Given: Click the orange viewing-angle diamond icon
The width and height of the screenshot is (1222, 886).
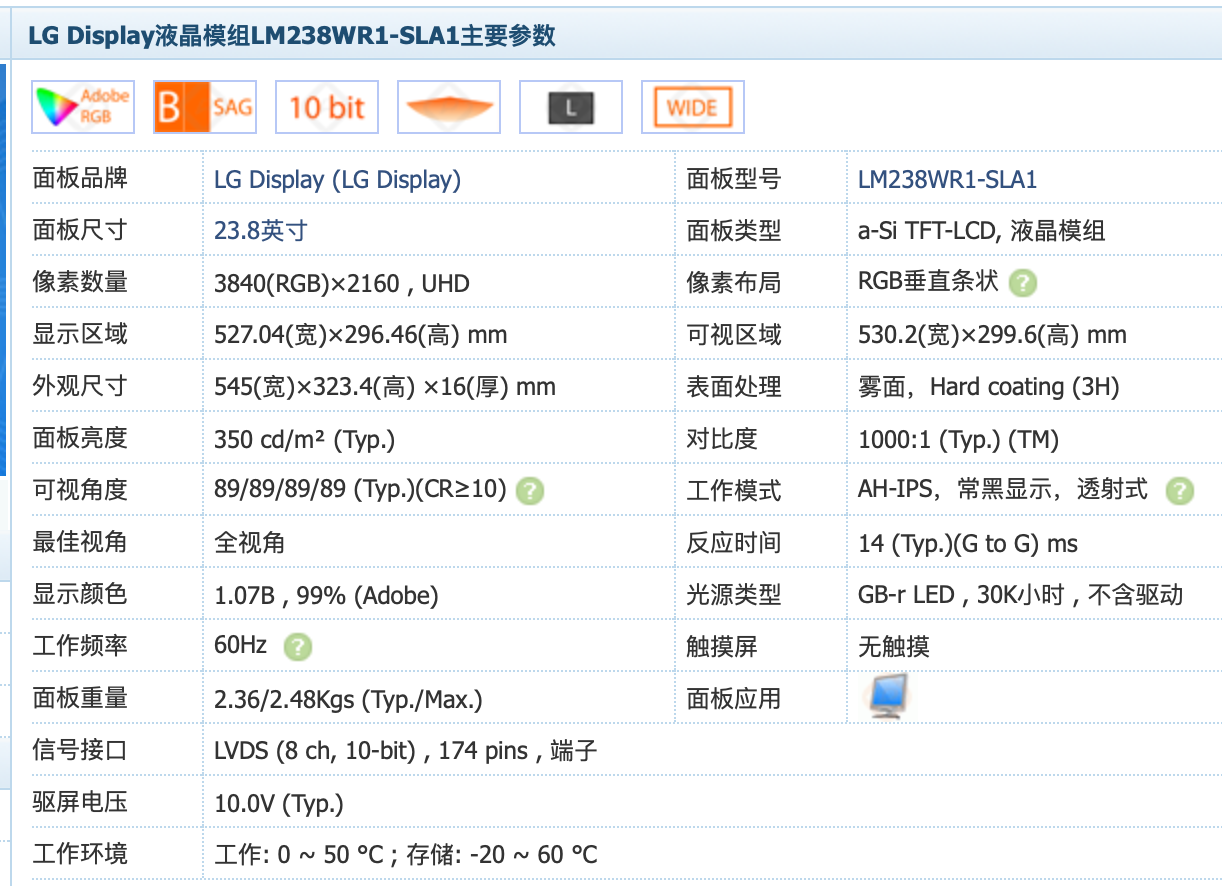Looking at the screenshot, I should tap(448, 107).
